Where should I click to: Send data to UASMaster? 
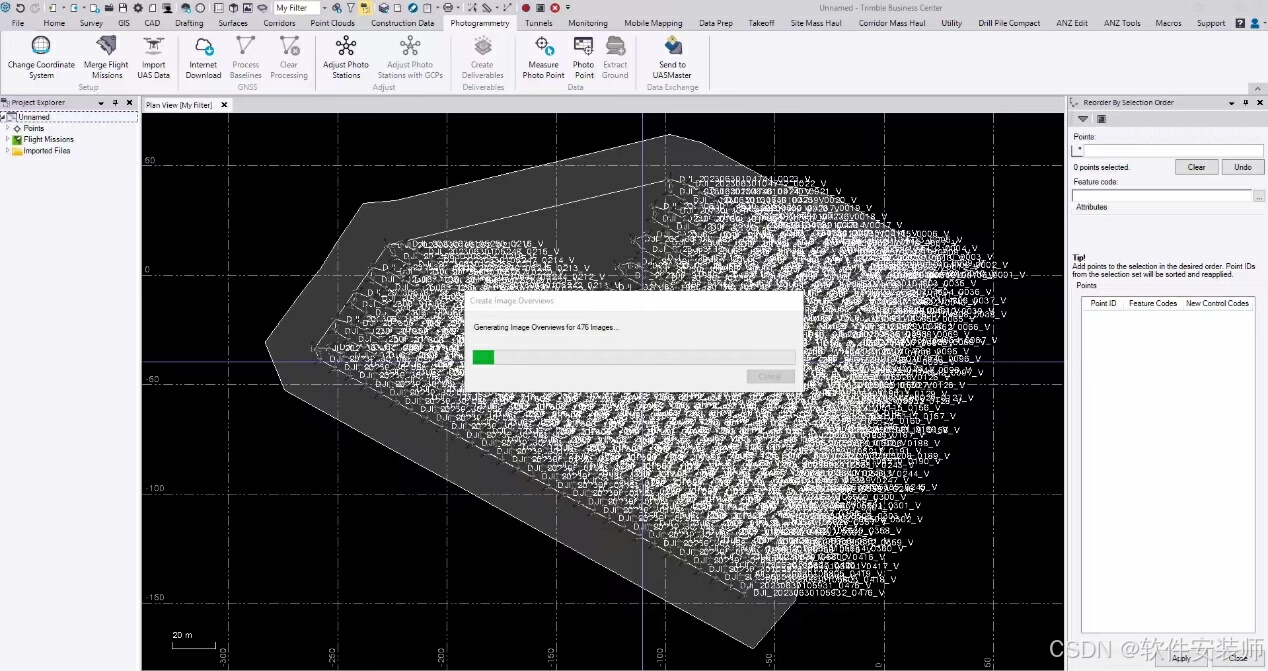point(672,57)
